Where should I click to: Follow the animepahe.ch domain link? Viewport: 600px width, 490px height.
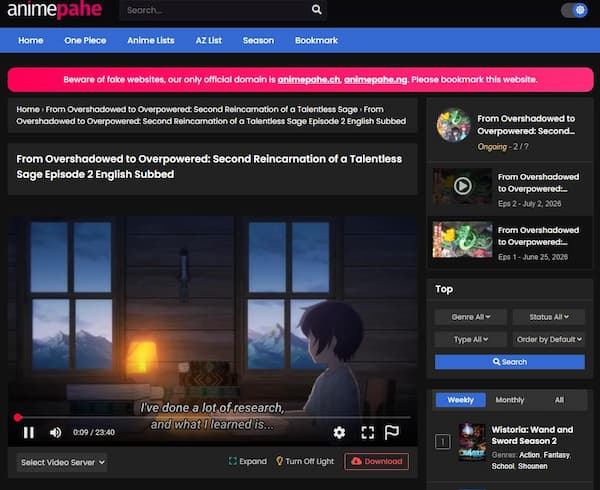(x=309, y=80)
